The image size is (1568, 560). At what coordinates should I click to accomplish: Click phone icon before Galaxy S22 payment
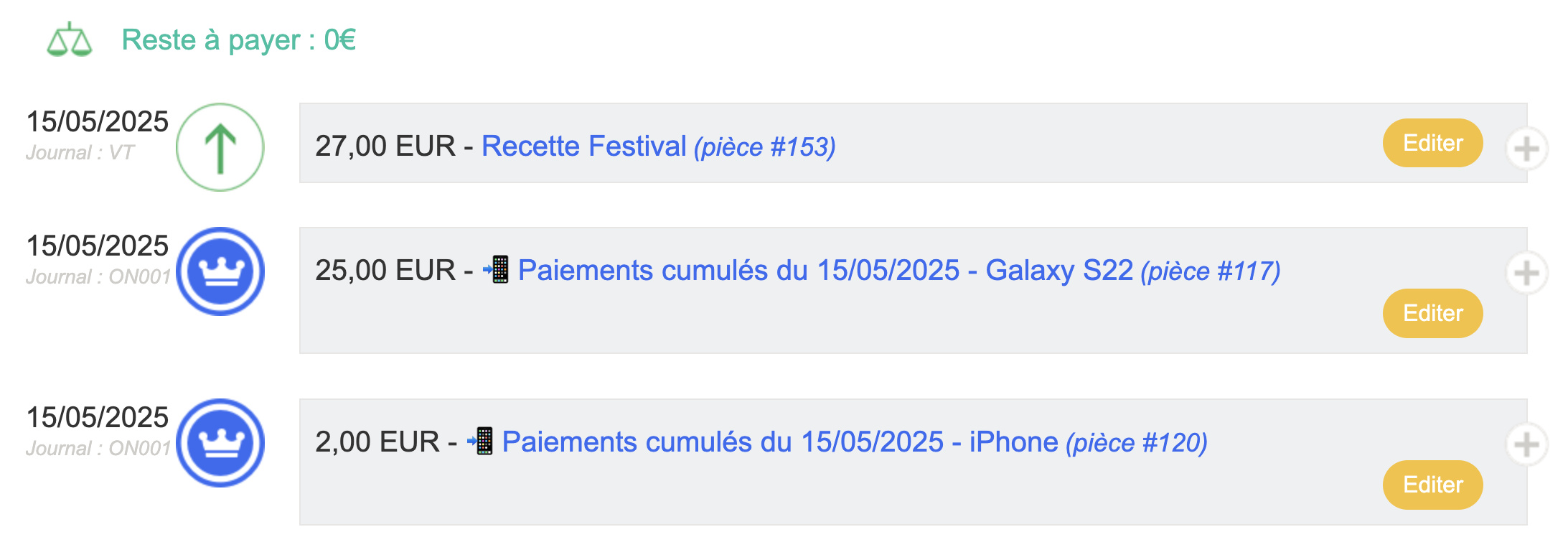tap(497, 269)
